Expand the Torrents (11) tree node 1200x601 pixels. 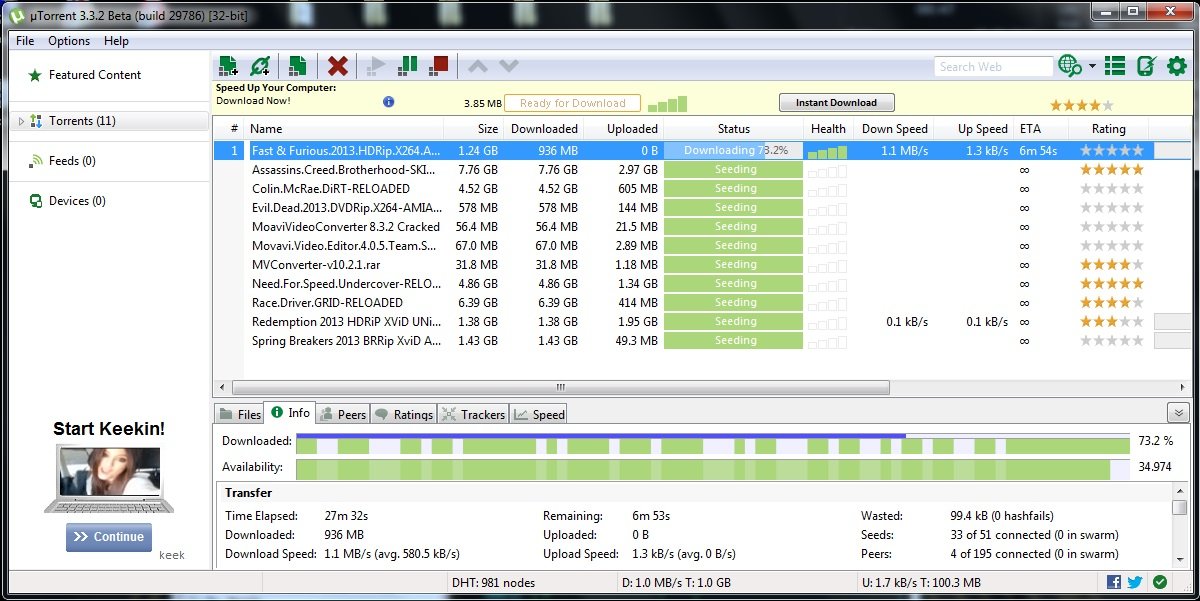22,121
